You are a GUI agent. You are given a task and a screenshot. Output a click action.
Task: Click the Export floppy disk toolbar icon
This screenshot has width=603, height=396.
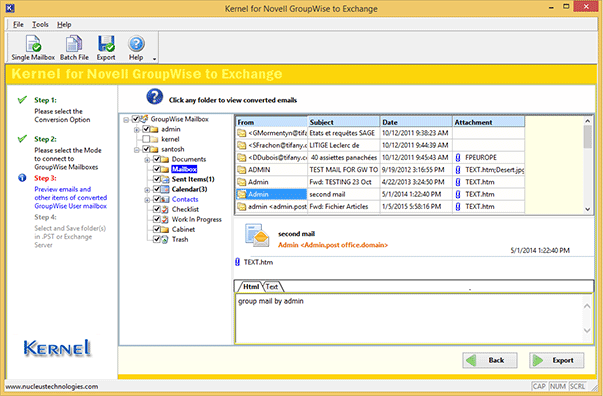(106, 43)
